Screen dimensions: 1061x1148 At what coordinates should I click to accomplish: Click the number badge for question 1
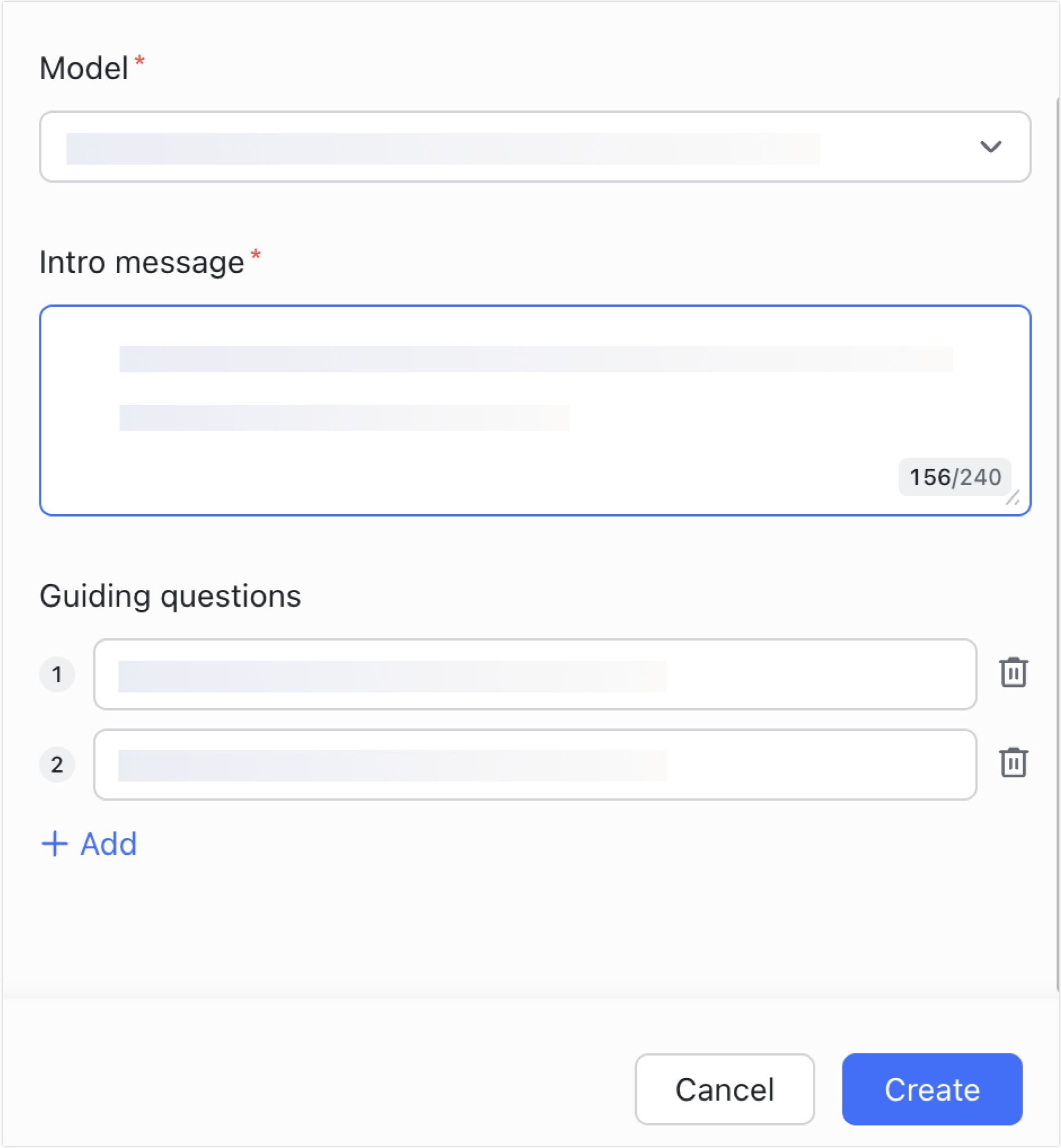click(x=58, y=674)
